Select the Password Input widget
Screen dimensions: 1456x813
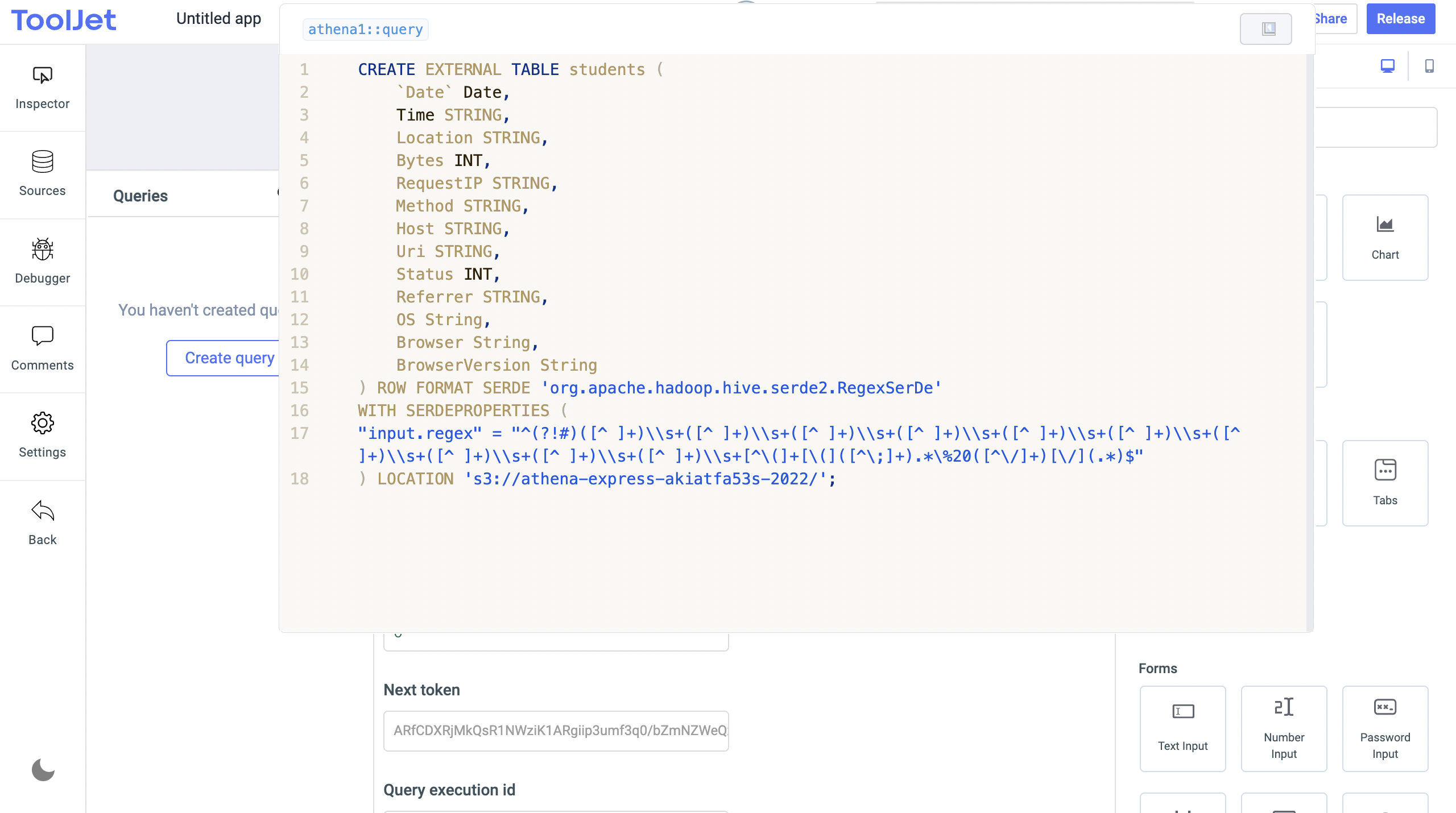(1385, 728)
